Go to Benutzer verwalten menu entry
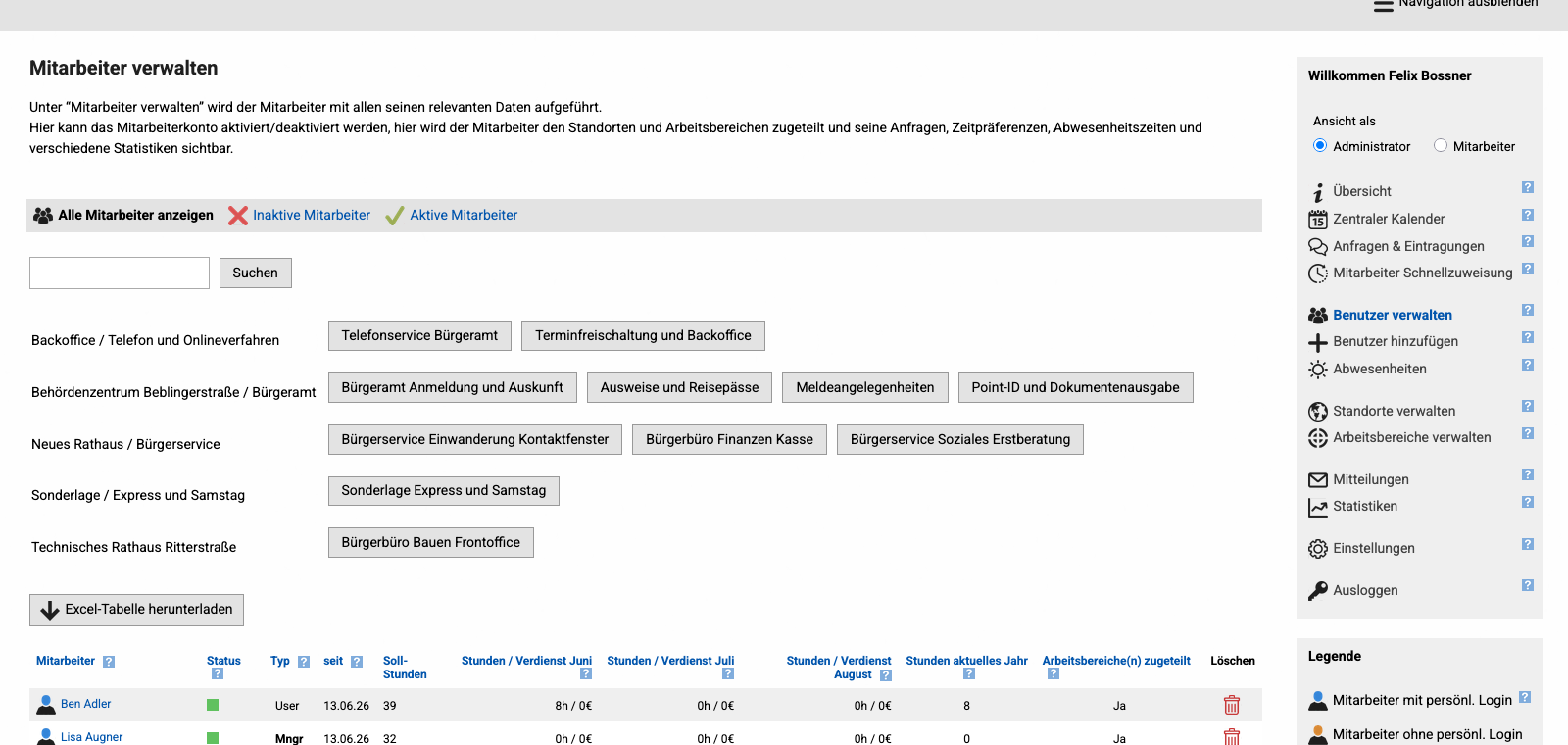Screen dimensions: 1568x745 [x=1393, y=316]
